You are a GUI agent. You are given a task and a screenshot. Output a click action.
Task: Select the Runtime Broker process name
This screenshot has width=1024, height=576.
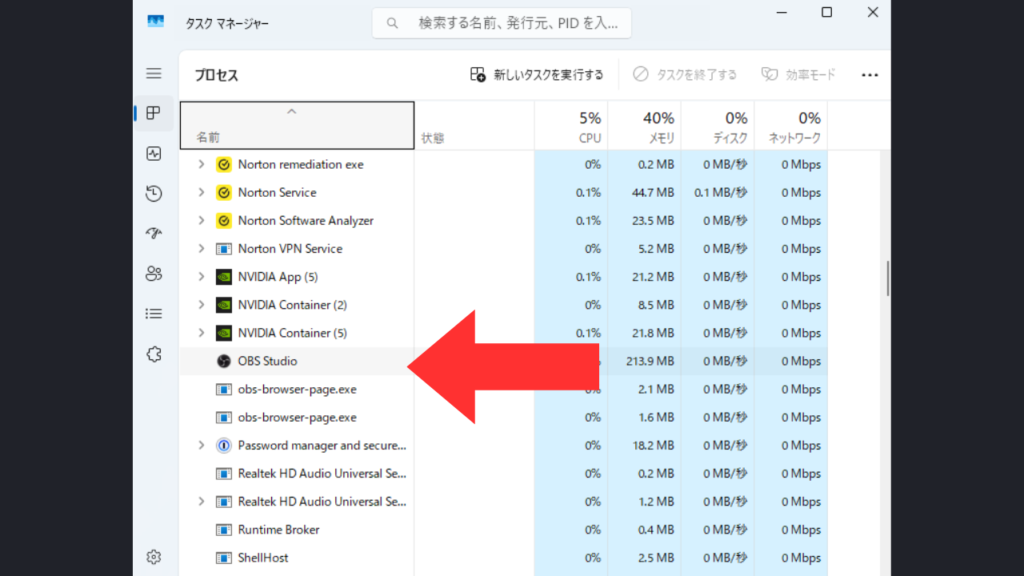coord(279,530)
